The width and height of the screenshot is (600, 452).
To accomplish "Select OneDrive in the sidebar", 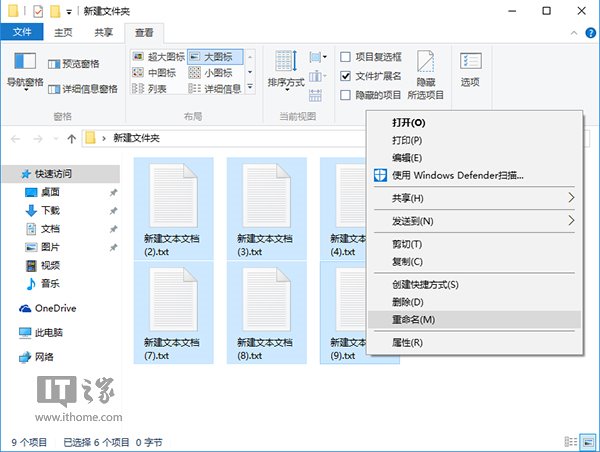I will (x=55, y=308).
